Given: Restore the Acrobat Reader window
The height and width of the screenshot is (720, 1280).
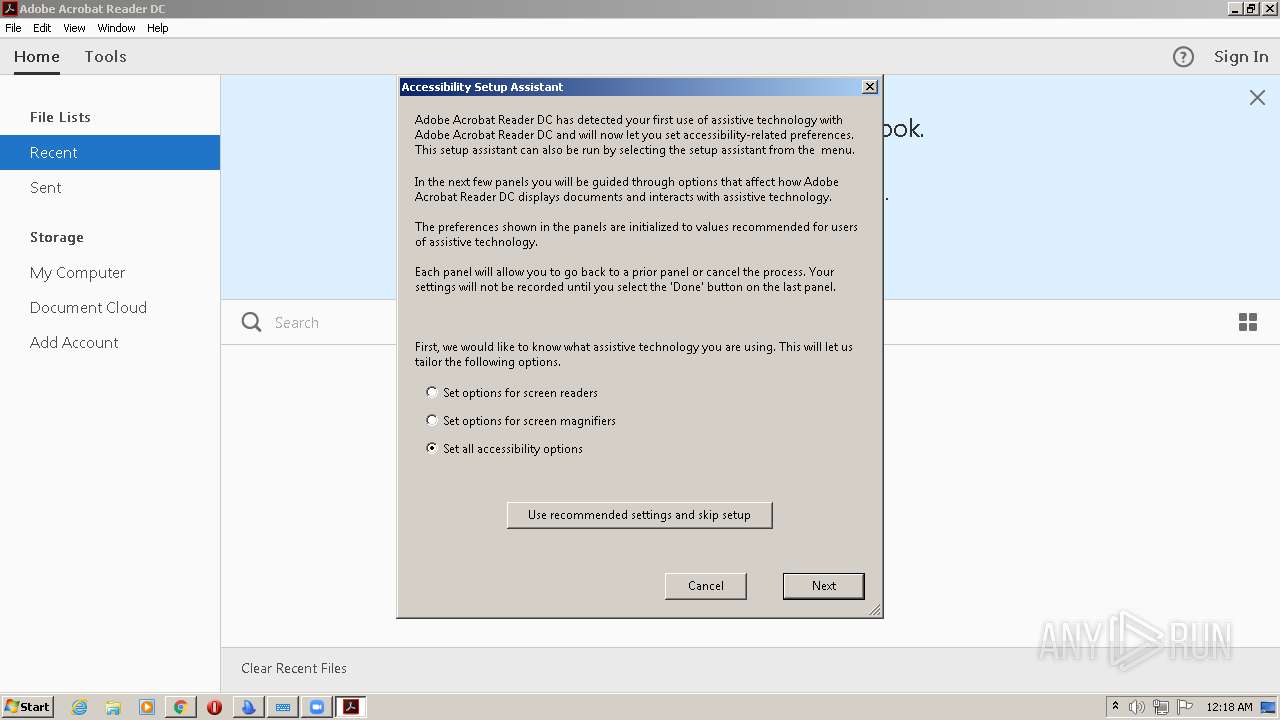Looking at the screenshot, I should pos(1251,8).
